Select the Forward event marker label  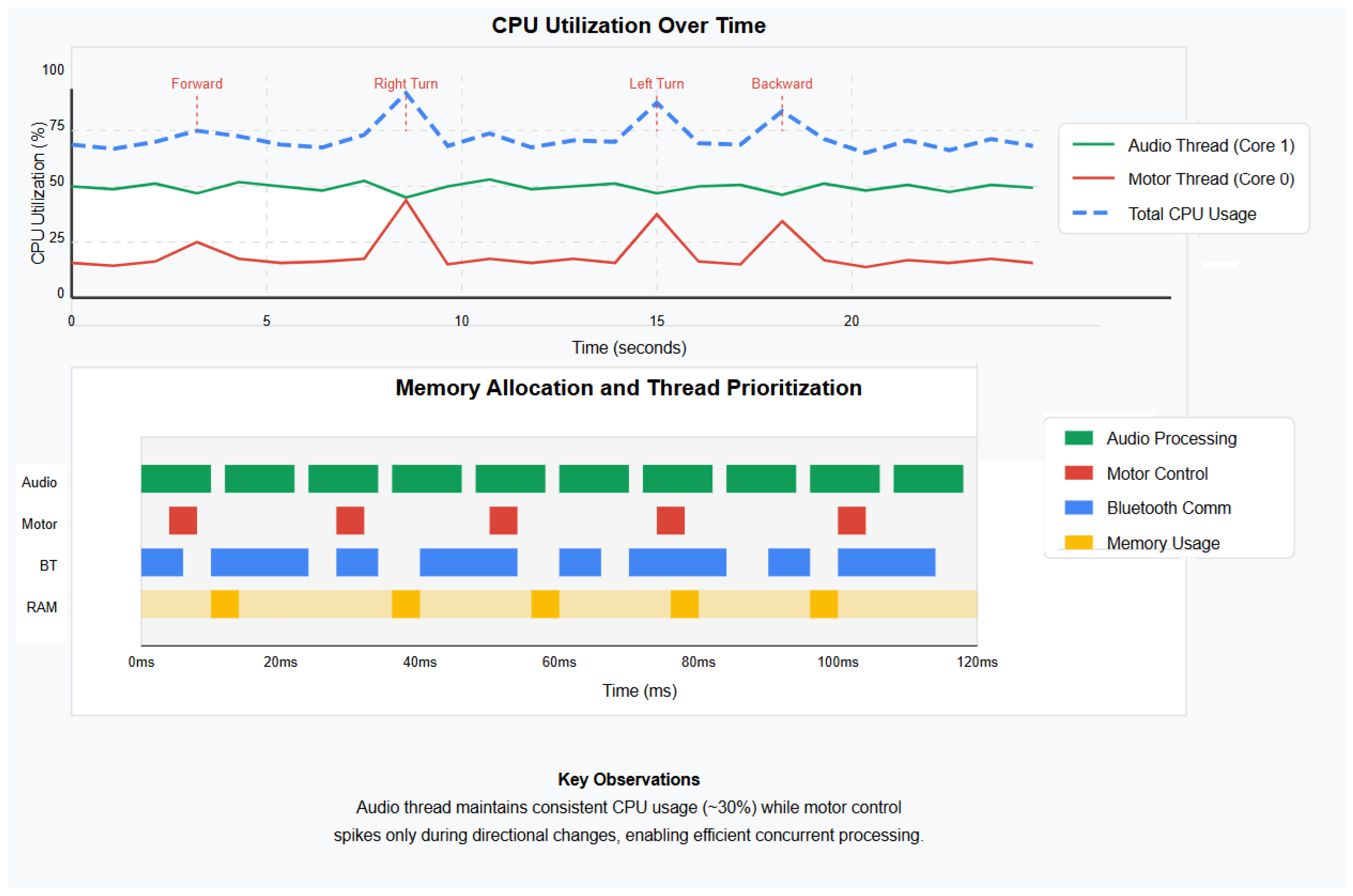click(x=197, y=84)
